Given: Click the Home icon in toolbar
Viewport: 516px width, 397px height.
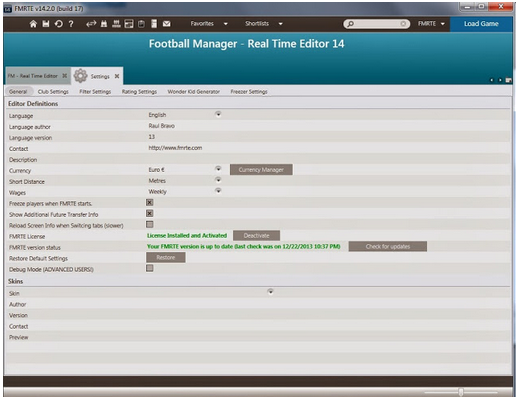Looking at the screenshot, I should click(x=33, y=24).
